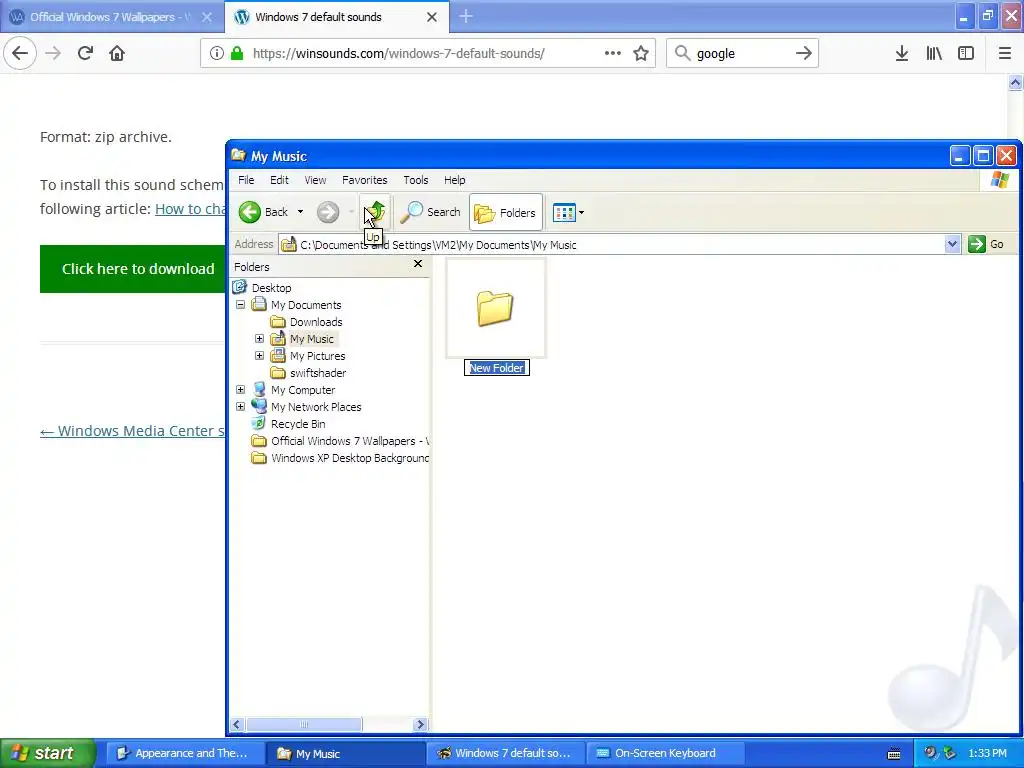
Task: Open the Firefox hamburger menu
Action: pyautogui.click(x=1005, y=53)
